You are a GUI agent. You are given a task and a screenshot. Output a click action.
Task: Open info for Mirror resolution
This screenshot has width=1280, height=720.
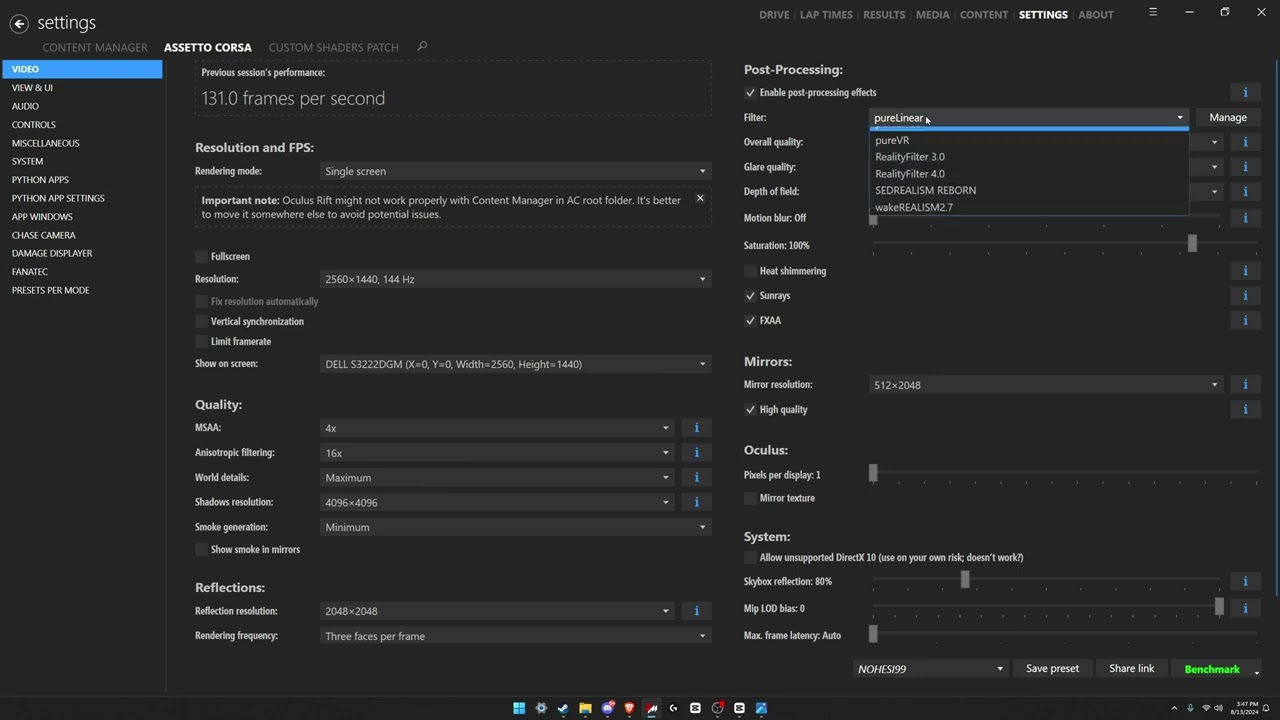tap(1245, 385)
